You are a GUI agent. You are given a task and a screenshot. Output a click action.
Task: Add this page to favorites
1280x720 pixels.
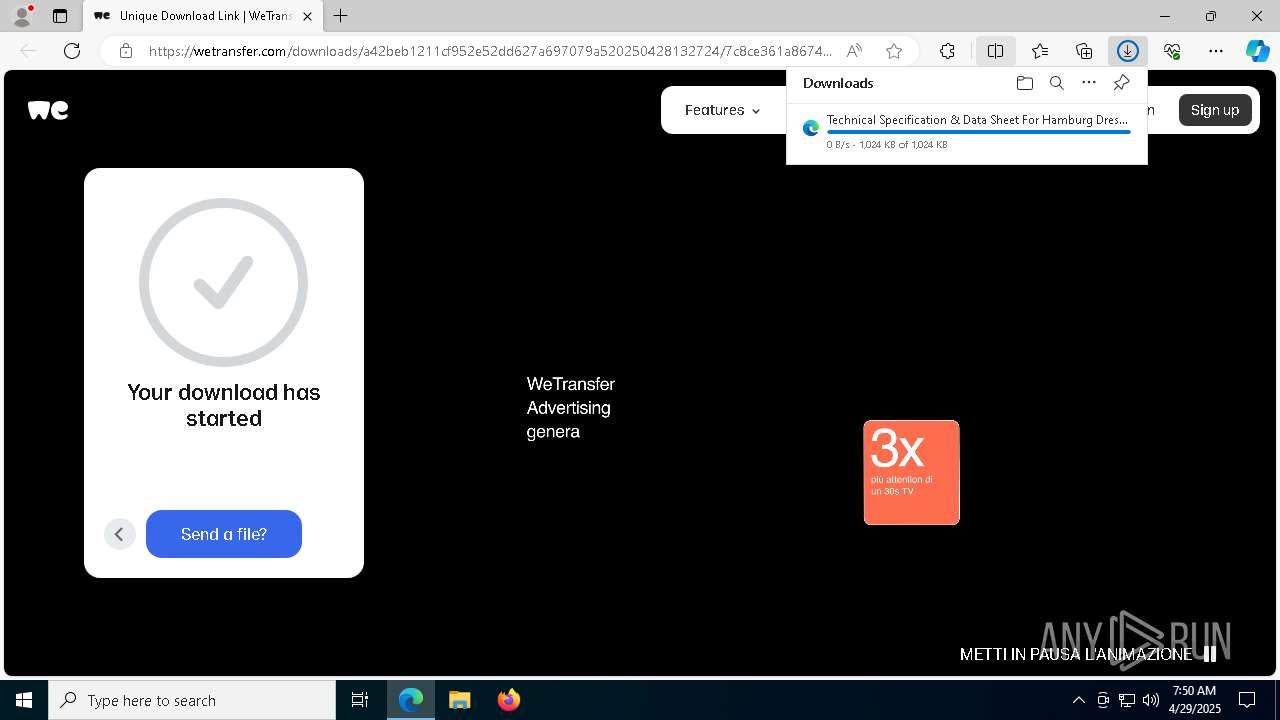pyautogui.click(x=894, y=51)
